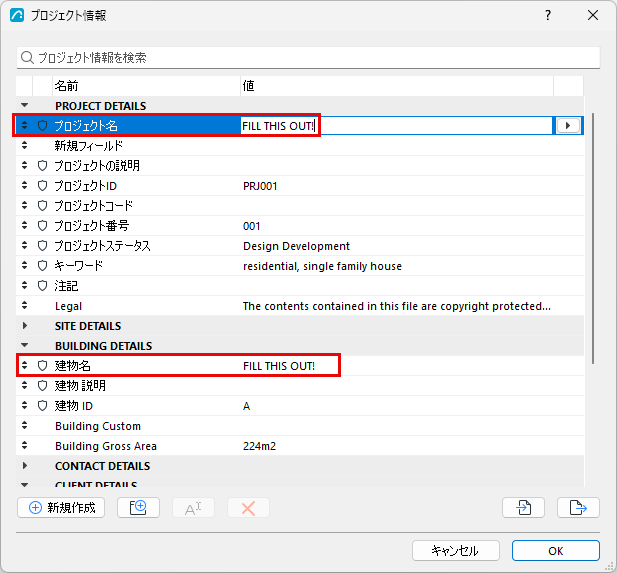
Task: Click the 名前 column header
Action: point(146,86)
